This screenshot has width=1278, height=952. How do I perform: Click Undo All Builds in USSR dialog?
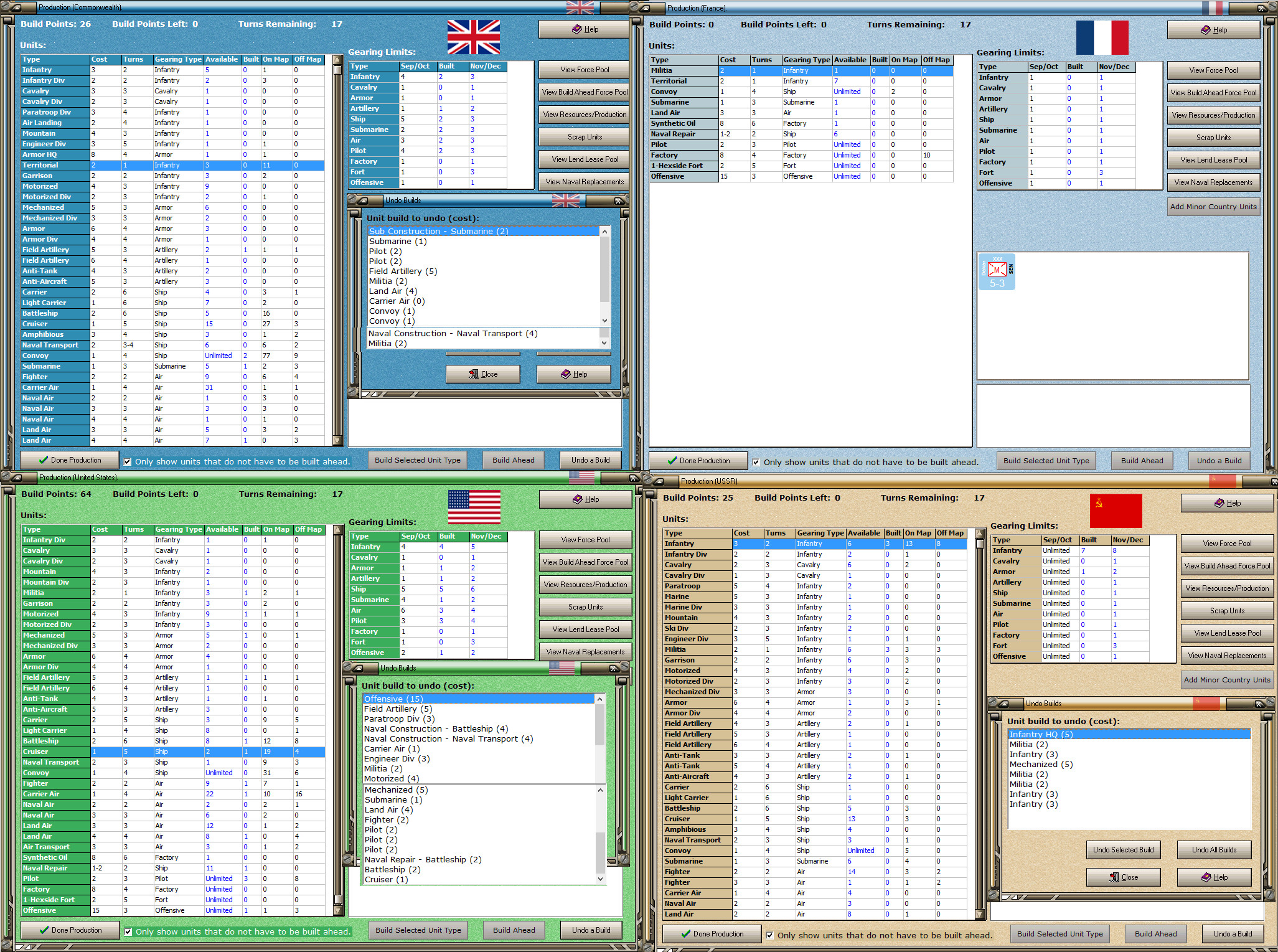coord(1214,850)
